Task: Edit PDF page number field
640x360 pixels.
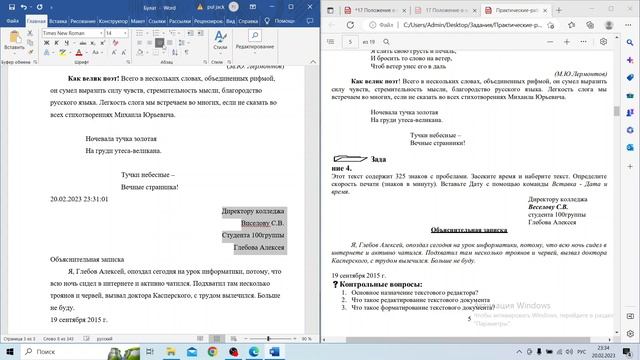Action: pyautogui.click(x=350, y=42)
